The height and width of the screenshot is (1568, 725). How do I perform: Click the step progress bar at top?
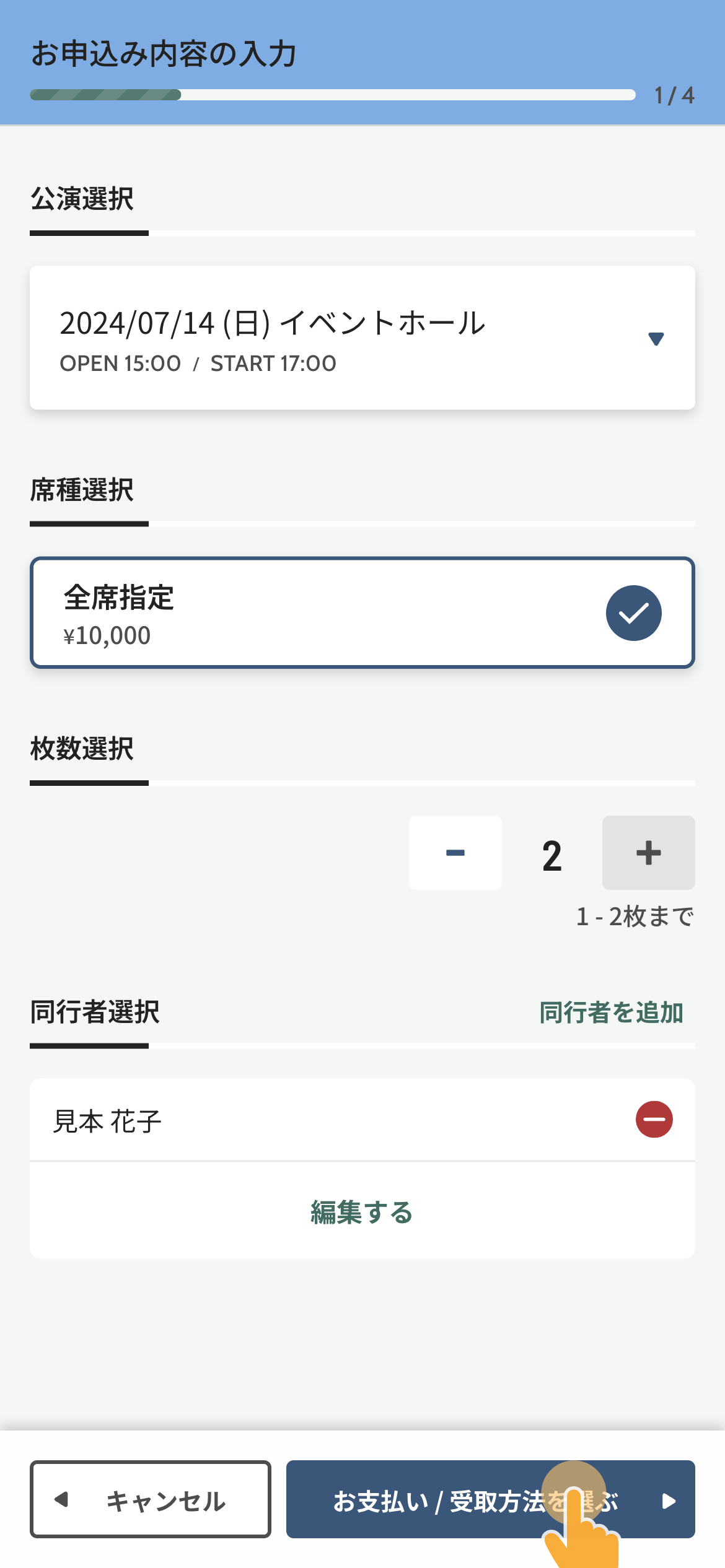332,95
